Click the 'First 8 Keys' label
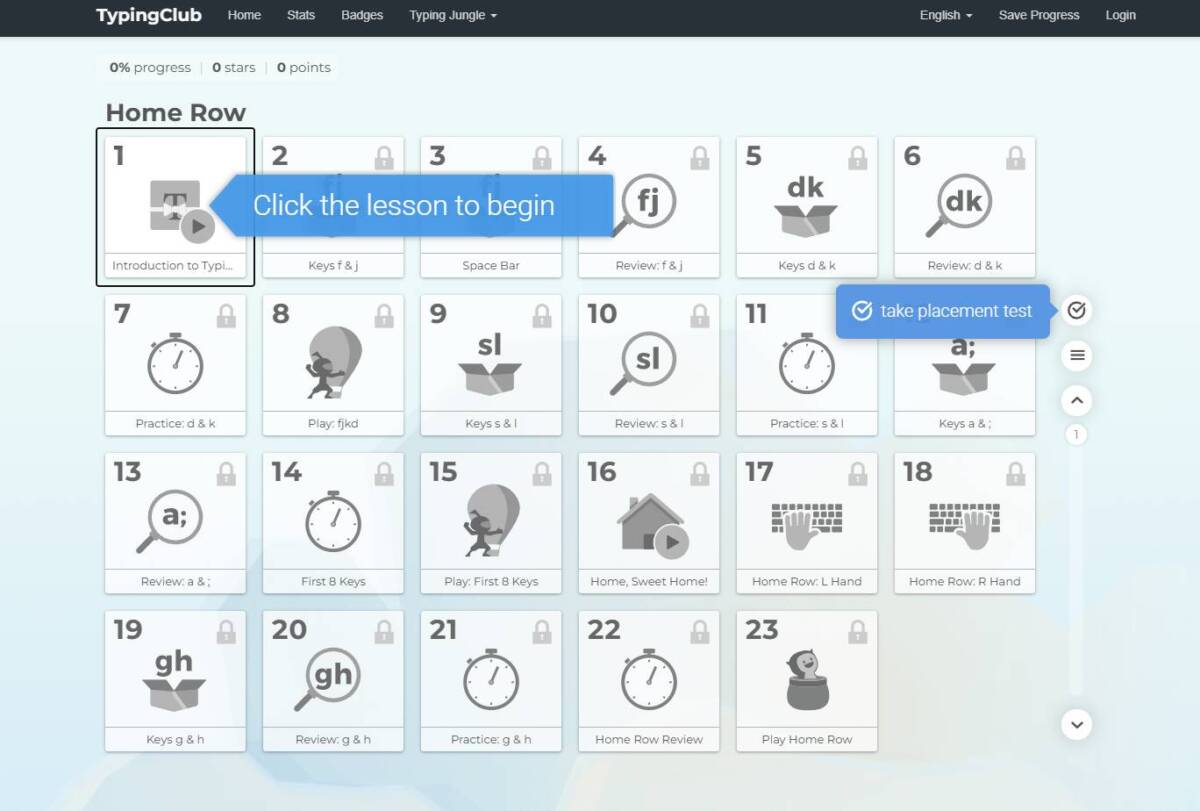The height and width of the screenshot is (811, 1200). coord(333,581)
